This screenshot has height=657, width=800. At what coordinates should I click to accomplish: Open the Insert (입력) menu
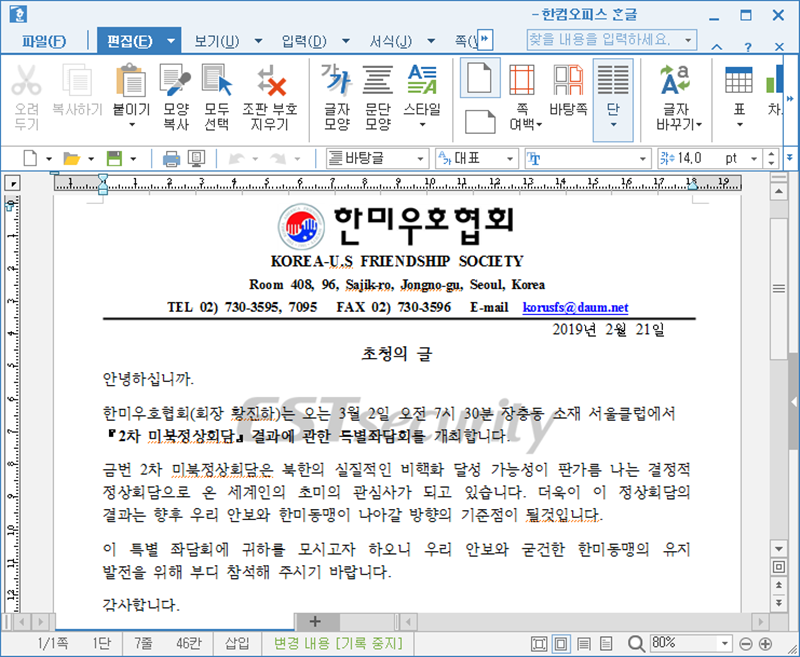(x=304, y=41)
